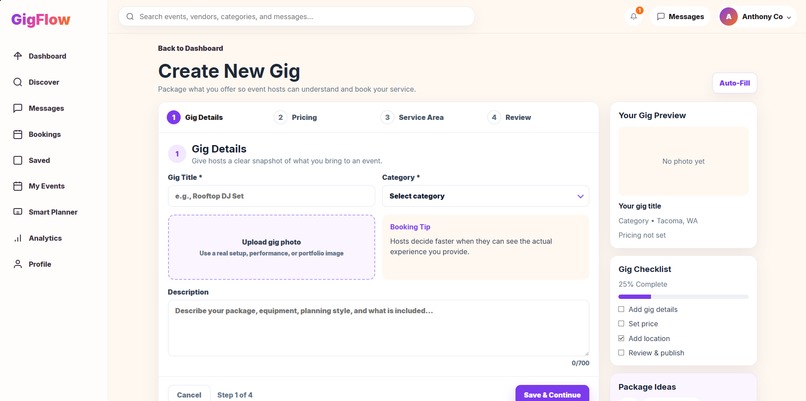The width and height of the screenshot is (806, 401).
Task: Click the My Events calendar icon
Action: pyautogui.click(x=18, y=186)
